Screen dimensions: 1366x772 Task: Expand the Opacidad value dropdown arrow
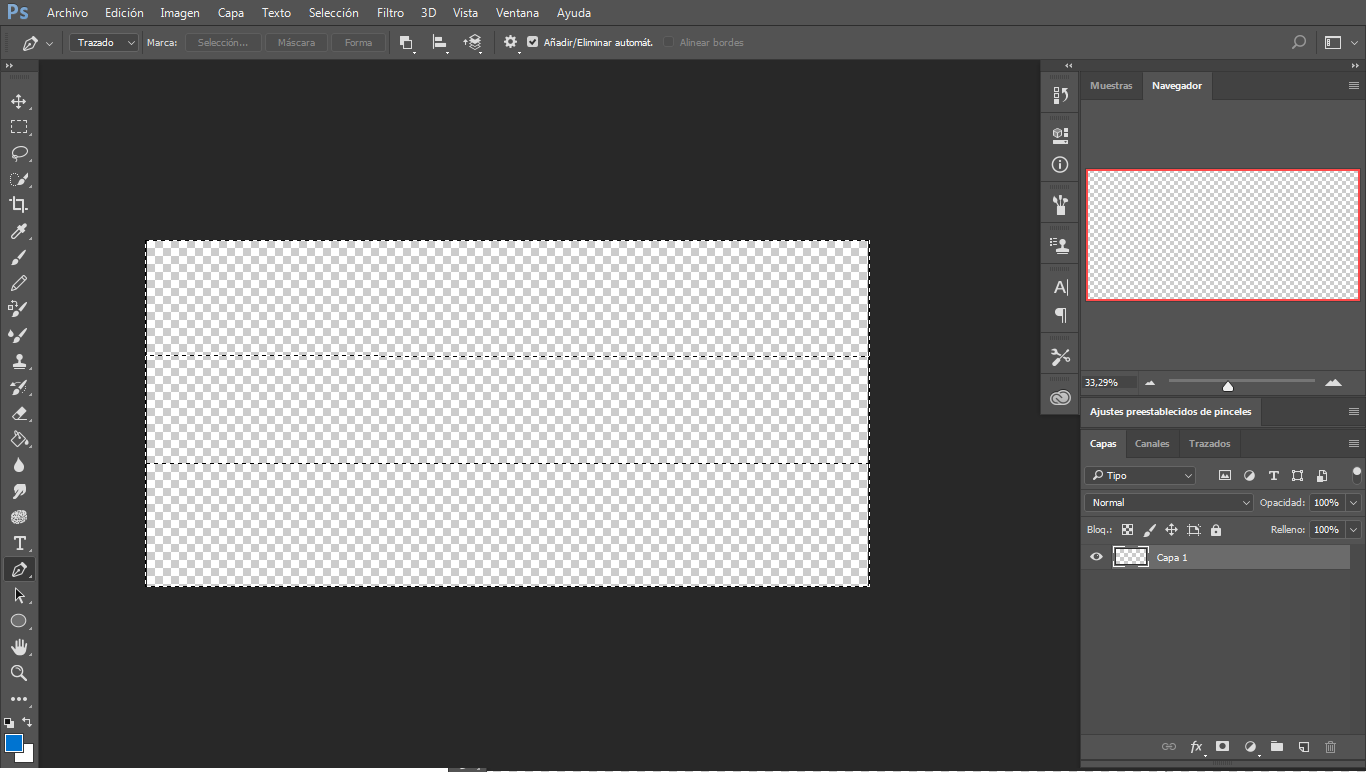point(1354,503)
